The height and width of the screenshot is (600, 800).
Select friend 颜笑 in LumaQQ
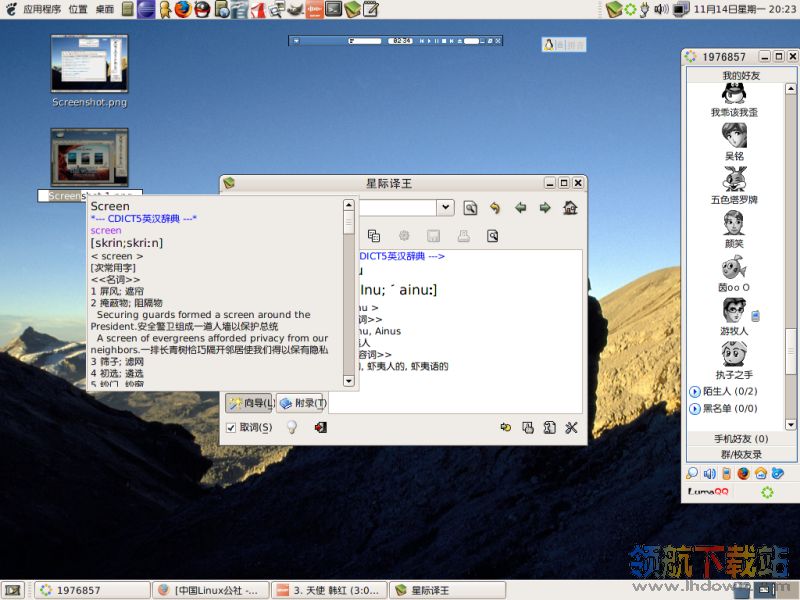pos(734,230)
